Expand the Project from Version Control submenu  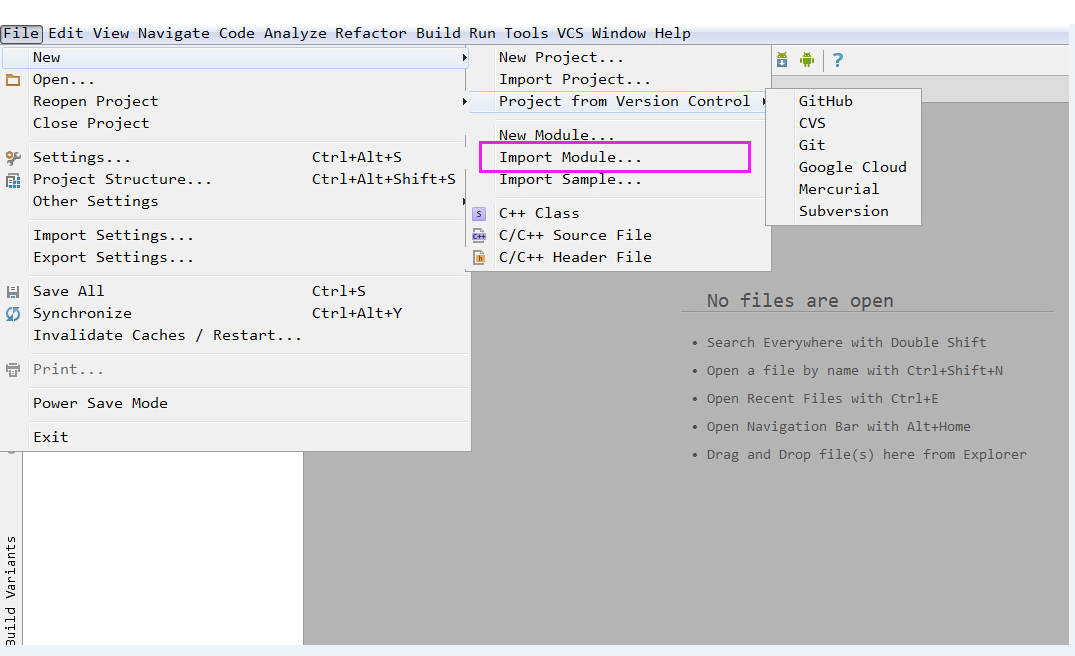click(763, 101)
